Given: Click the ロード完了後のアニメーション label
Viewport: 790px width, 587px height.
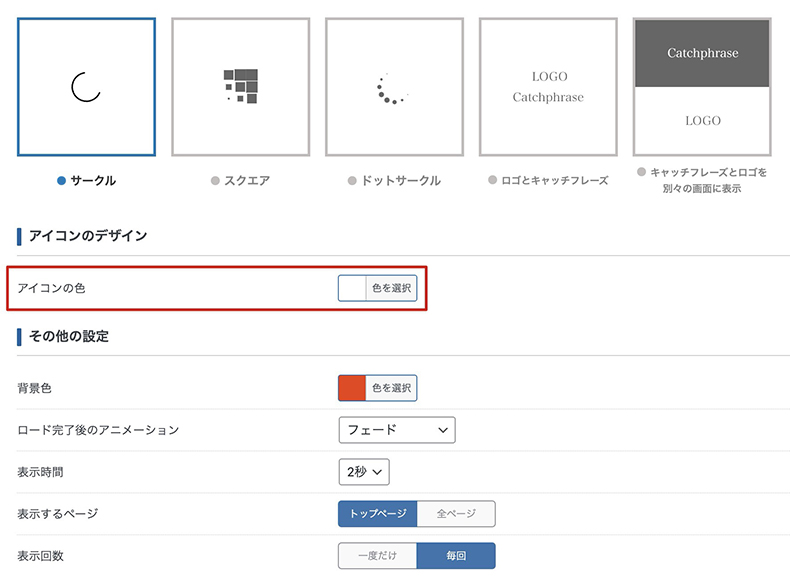Looking at the screenshot, I should click(98, 430).
